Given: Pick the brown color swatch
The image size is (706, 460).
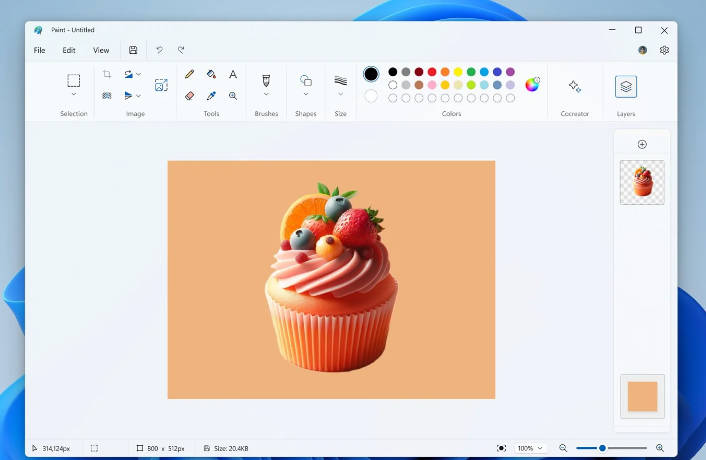Looking at the screenshot, I should click(419, 85).
